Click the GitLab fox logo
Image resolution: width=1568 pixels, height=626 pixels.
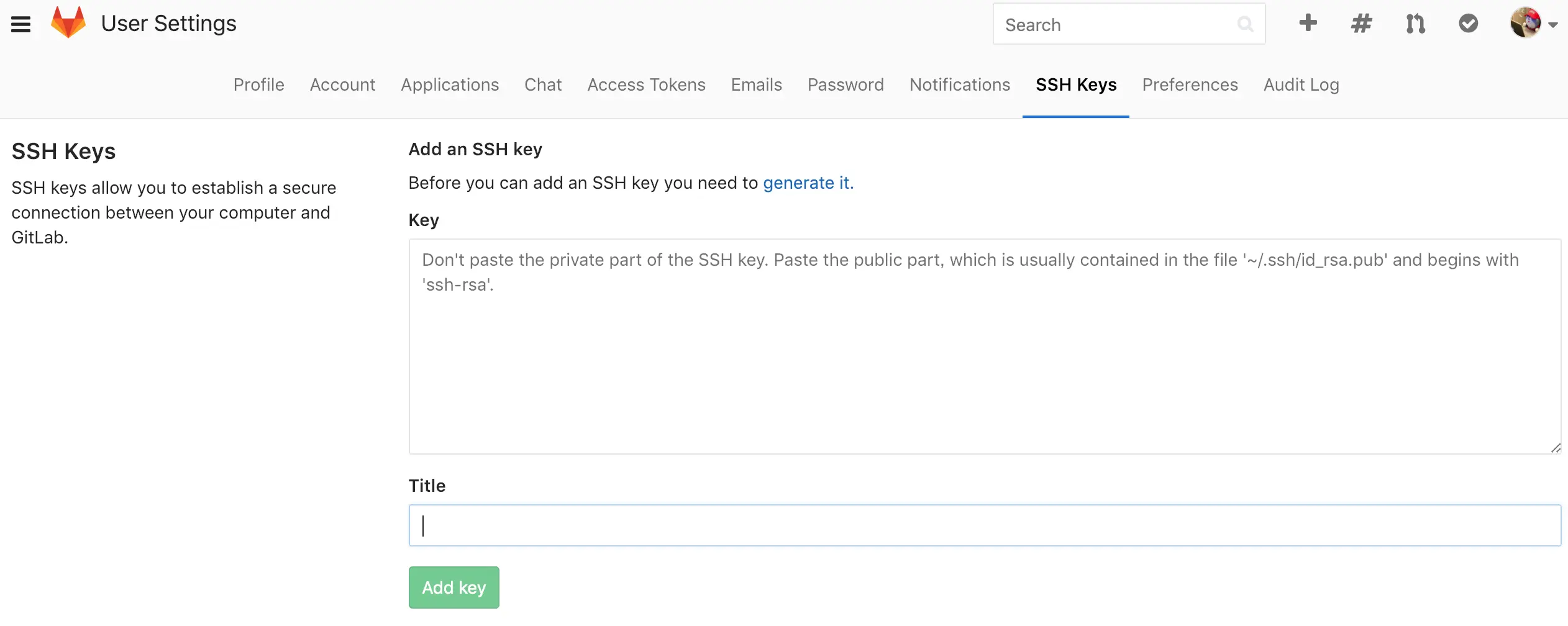point(68,23)
